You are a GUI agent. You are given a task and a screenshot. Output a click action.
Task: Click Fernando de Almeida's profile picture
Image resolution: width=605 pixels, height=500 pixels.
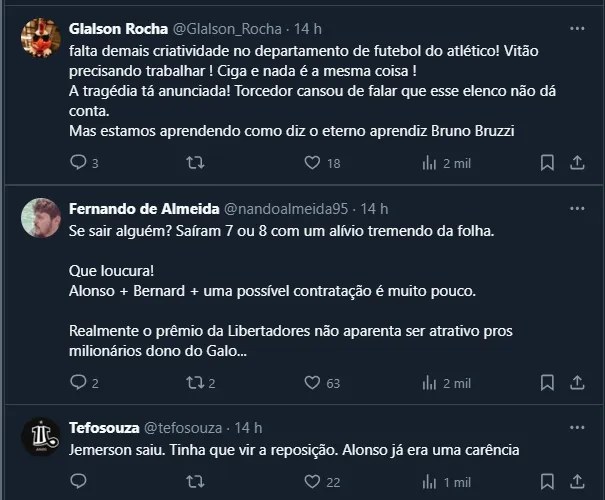[x=41, y=220]
